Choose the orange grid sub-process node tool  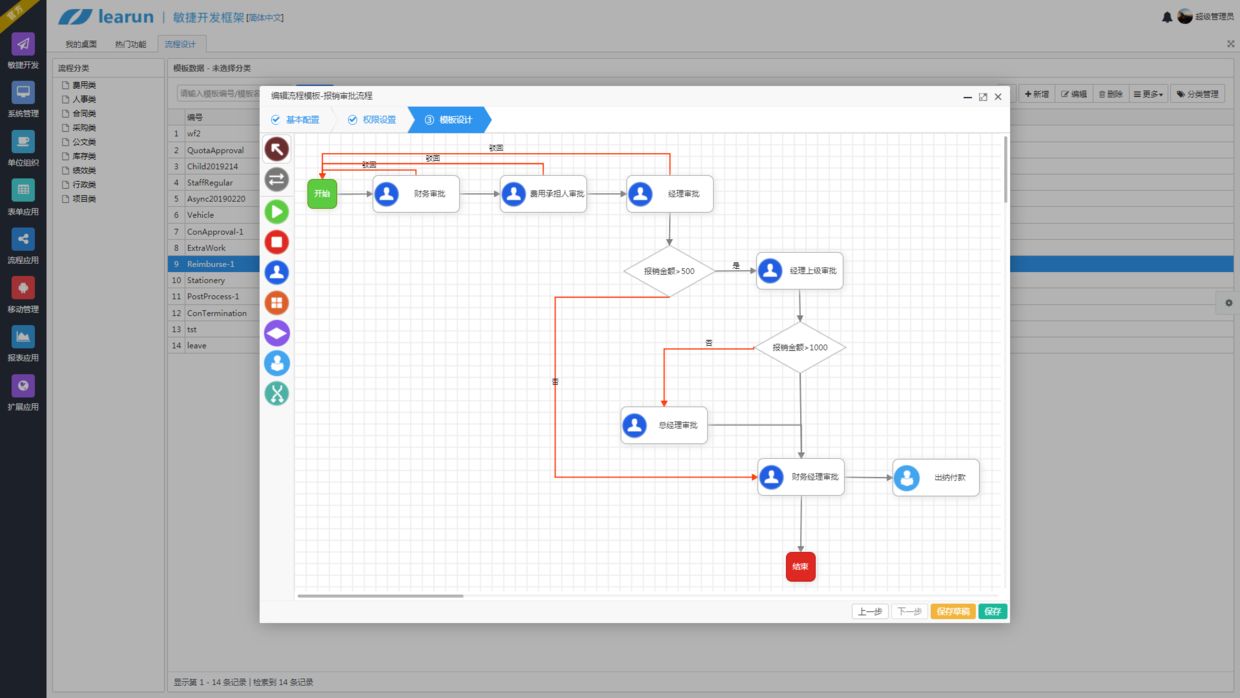point(277,302)
